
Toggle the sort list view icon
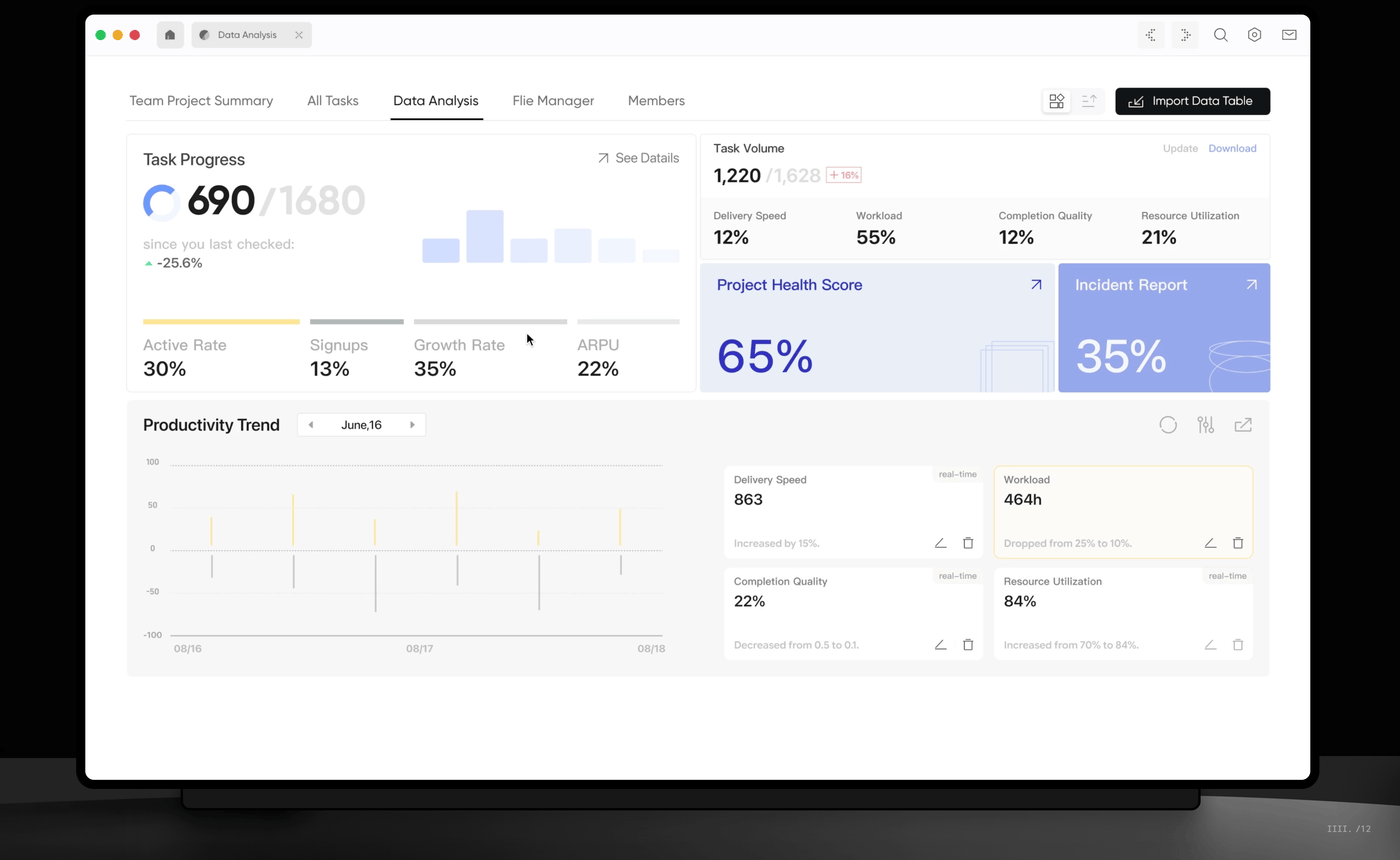point(1089,101)
